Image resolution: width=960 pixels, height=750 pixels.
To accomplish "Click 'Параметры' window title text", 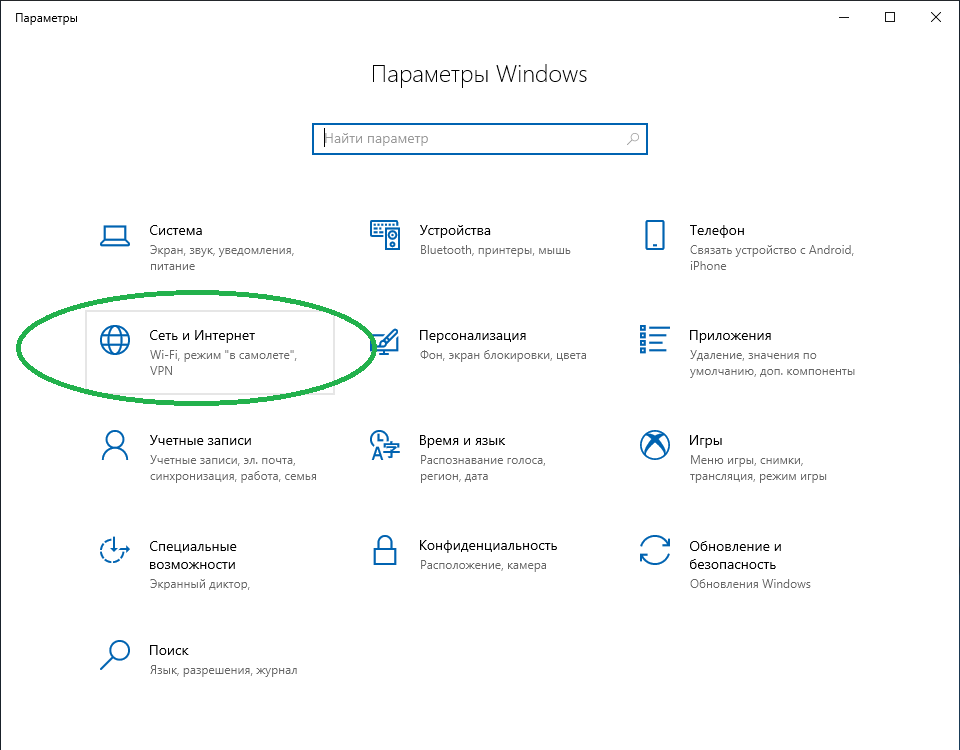I will coord(47,18).
